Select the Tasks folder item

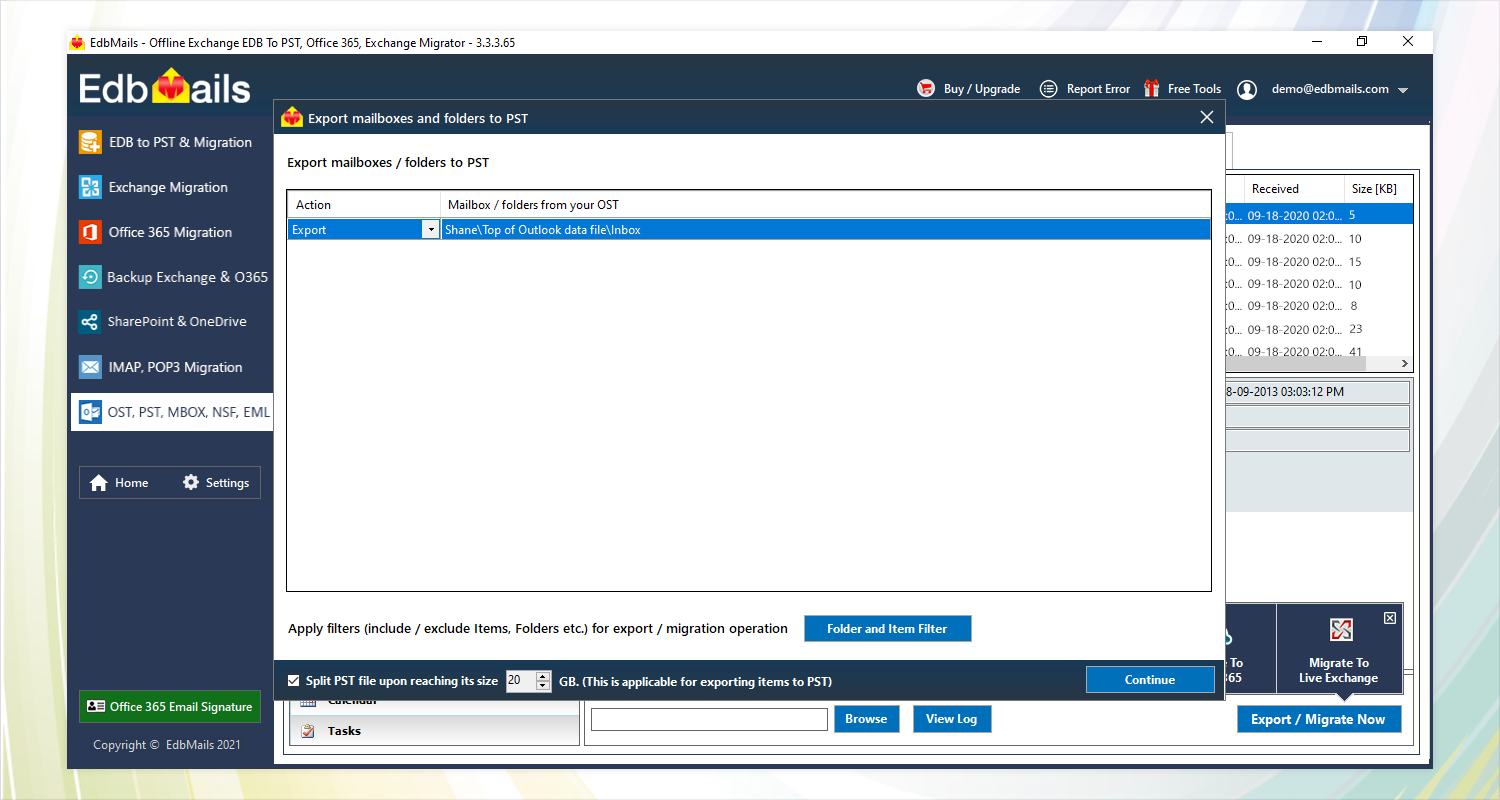click(x=434, y=731)
